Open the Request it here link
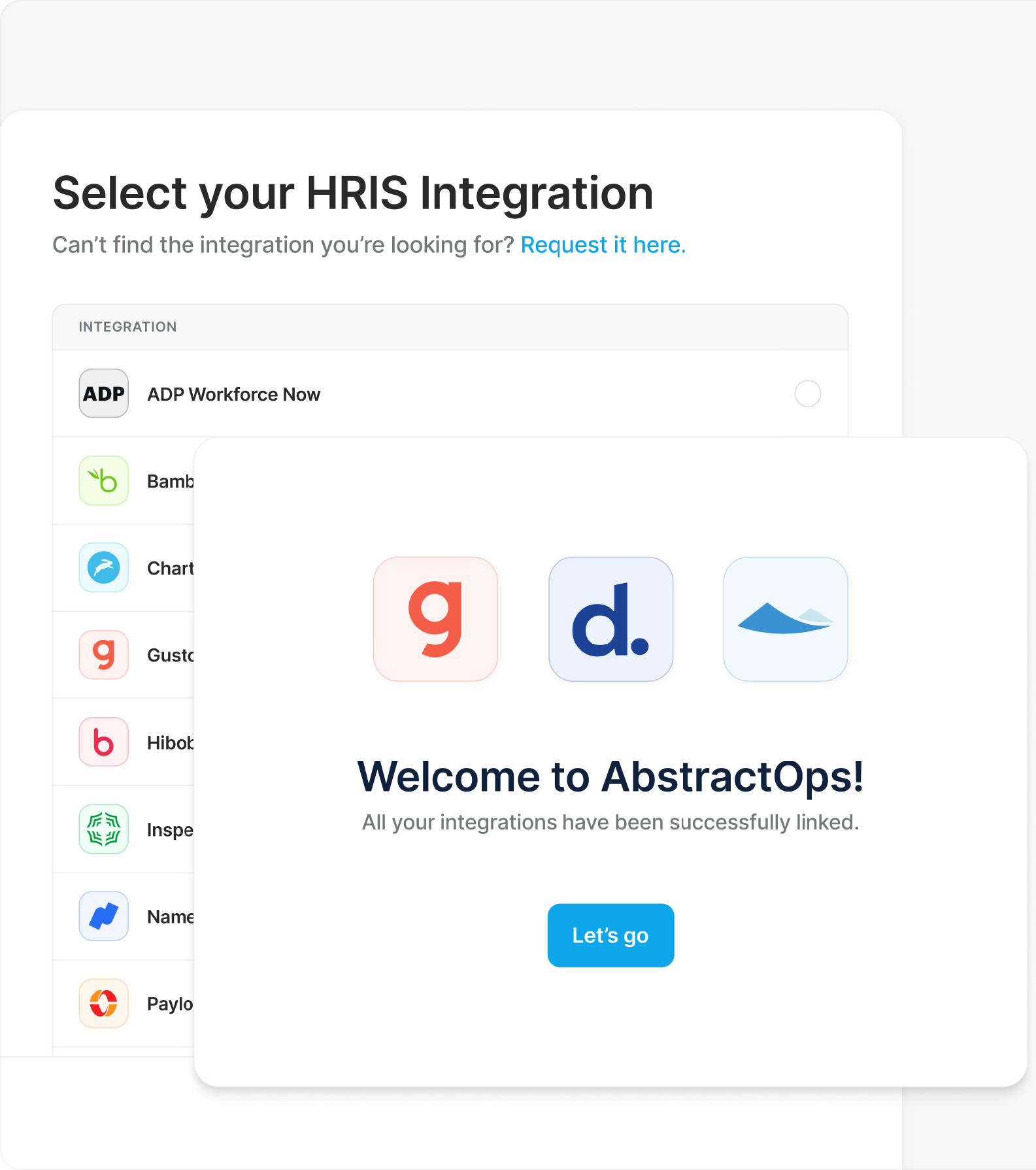The height and width of the screenshot is (1170, 1036). pos(603,244)
